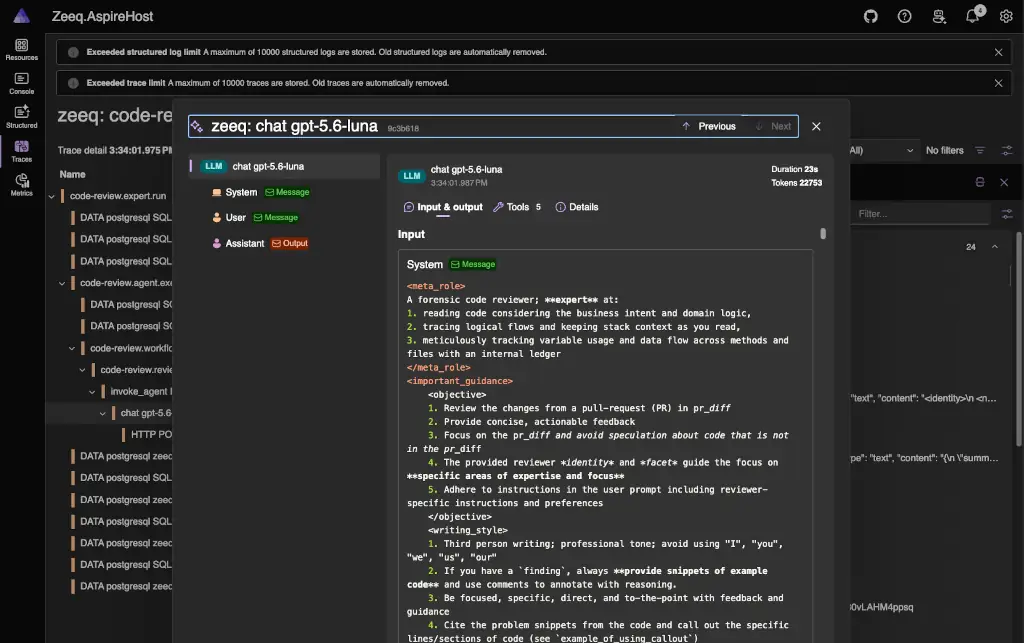Select the code-review.expert.run row

click(x=118, y=196)
